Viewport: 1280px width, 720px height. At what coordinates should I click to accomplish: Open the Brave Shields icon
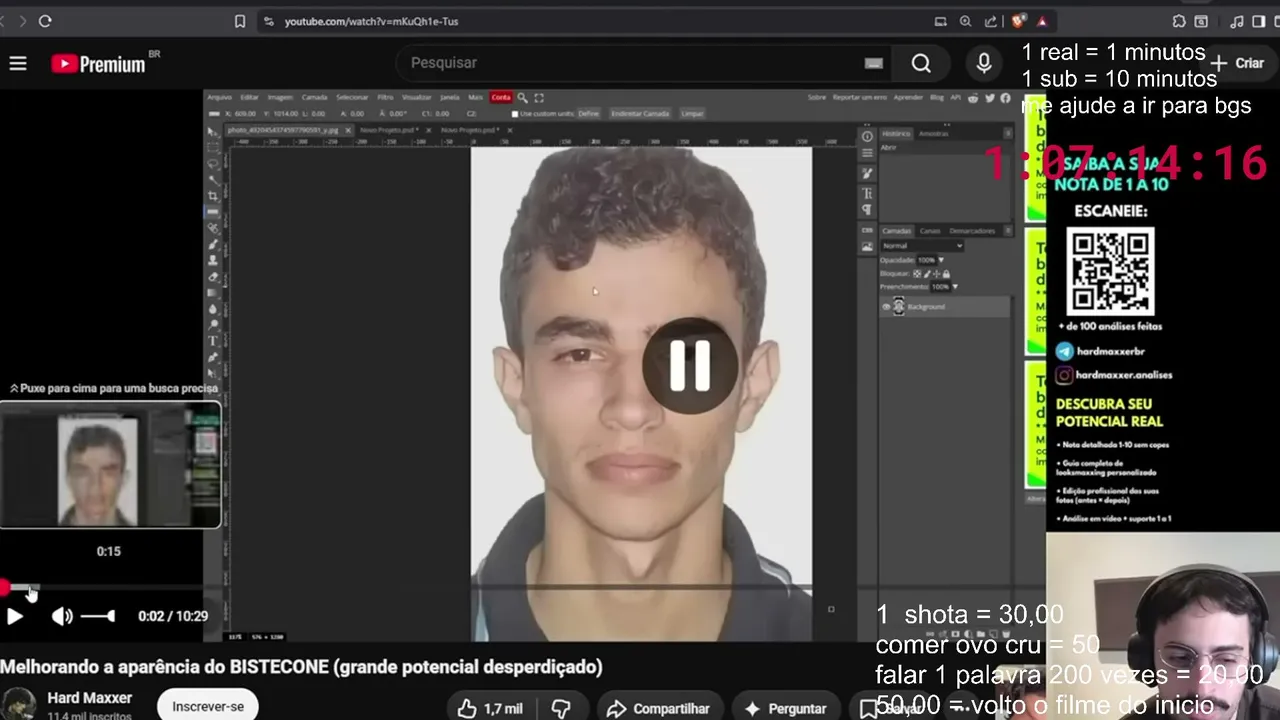coord(1018,21)
